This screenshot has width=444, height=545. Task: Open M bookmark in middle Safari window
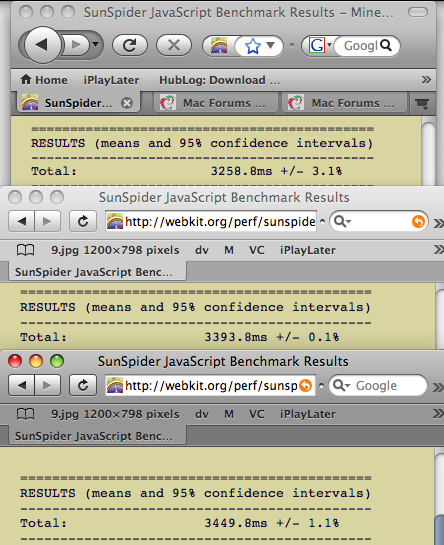pyautogui.click(x=229, y=250)
